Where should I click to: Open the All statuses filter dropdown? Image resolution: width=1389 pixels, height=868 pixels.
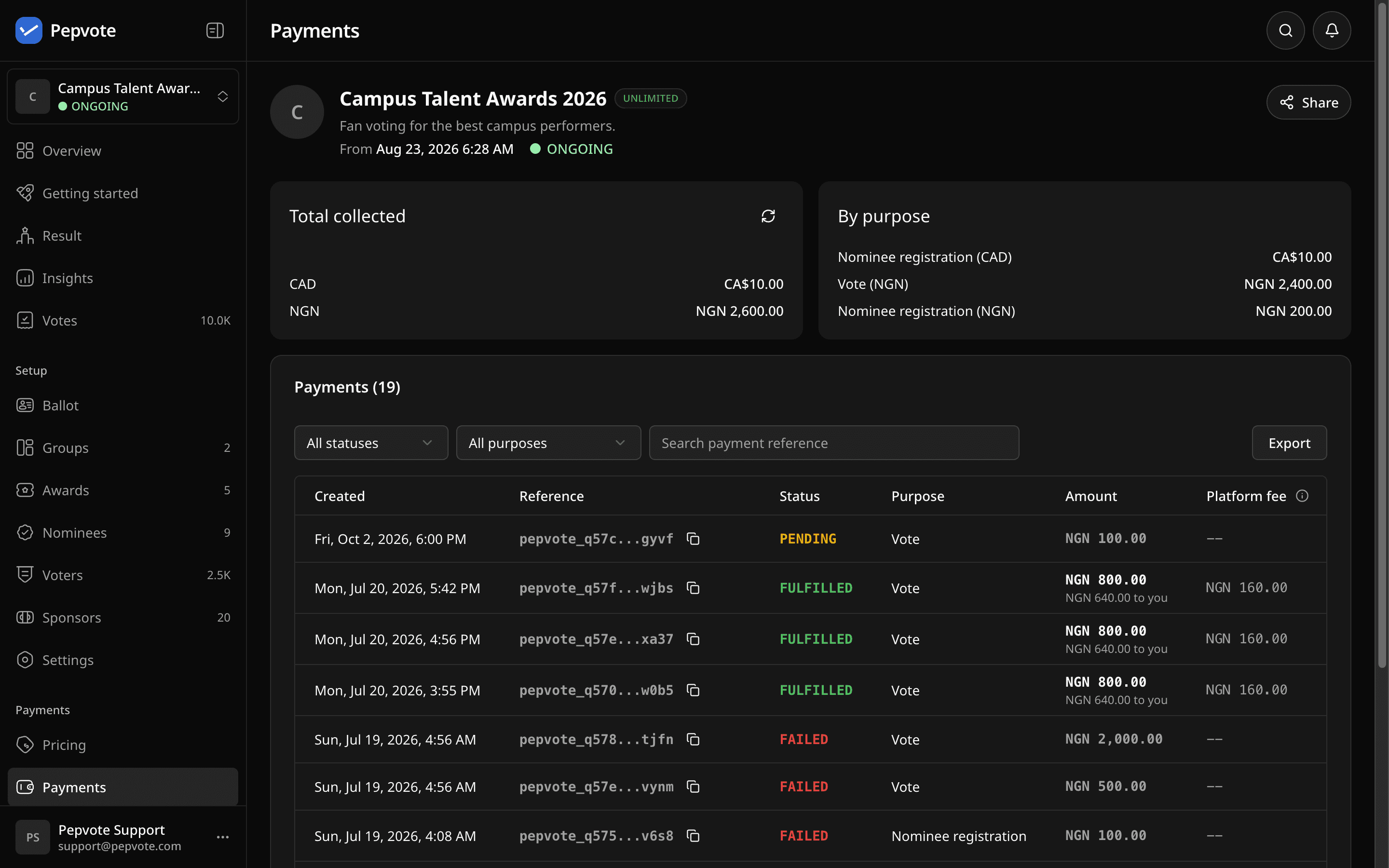pos(371,443)
